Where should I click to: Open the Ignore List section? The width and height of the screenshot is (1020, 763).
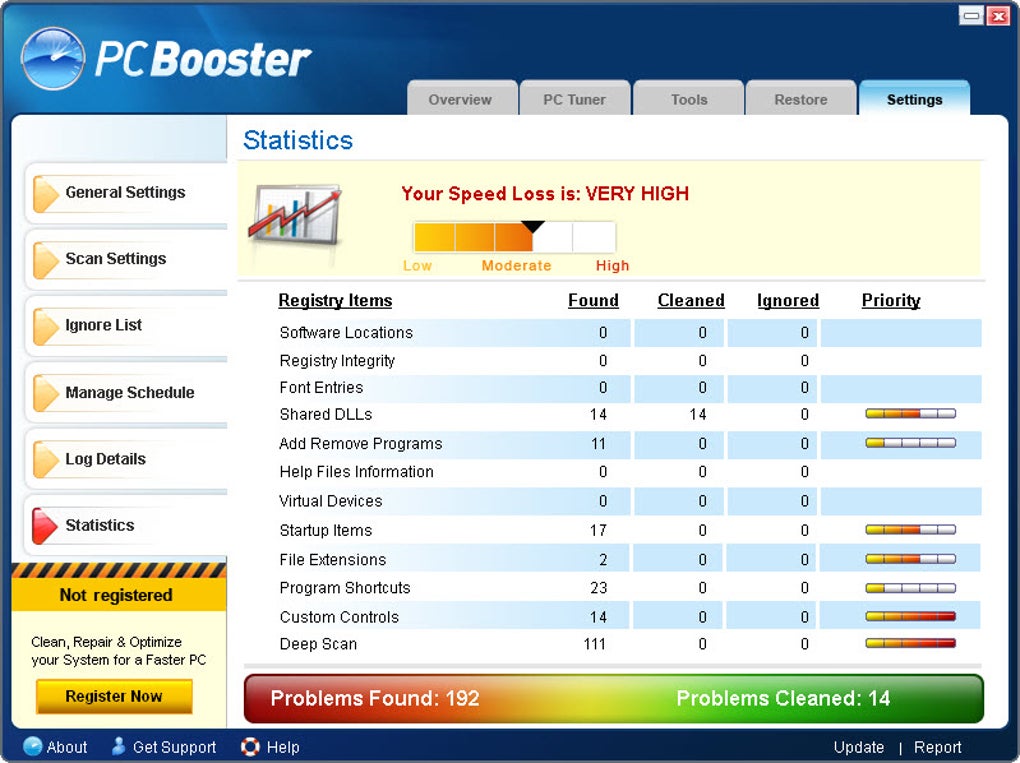point(126,326)
